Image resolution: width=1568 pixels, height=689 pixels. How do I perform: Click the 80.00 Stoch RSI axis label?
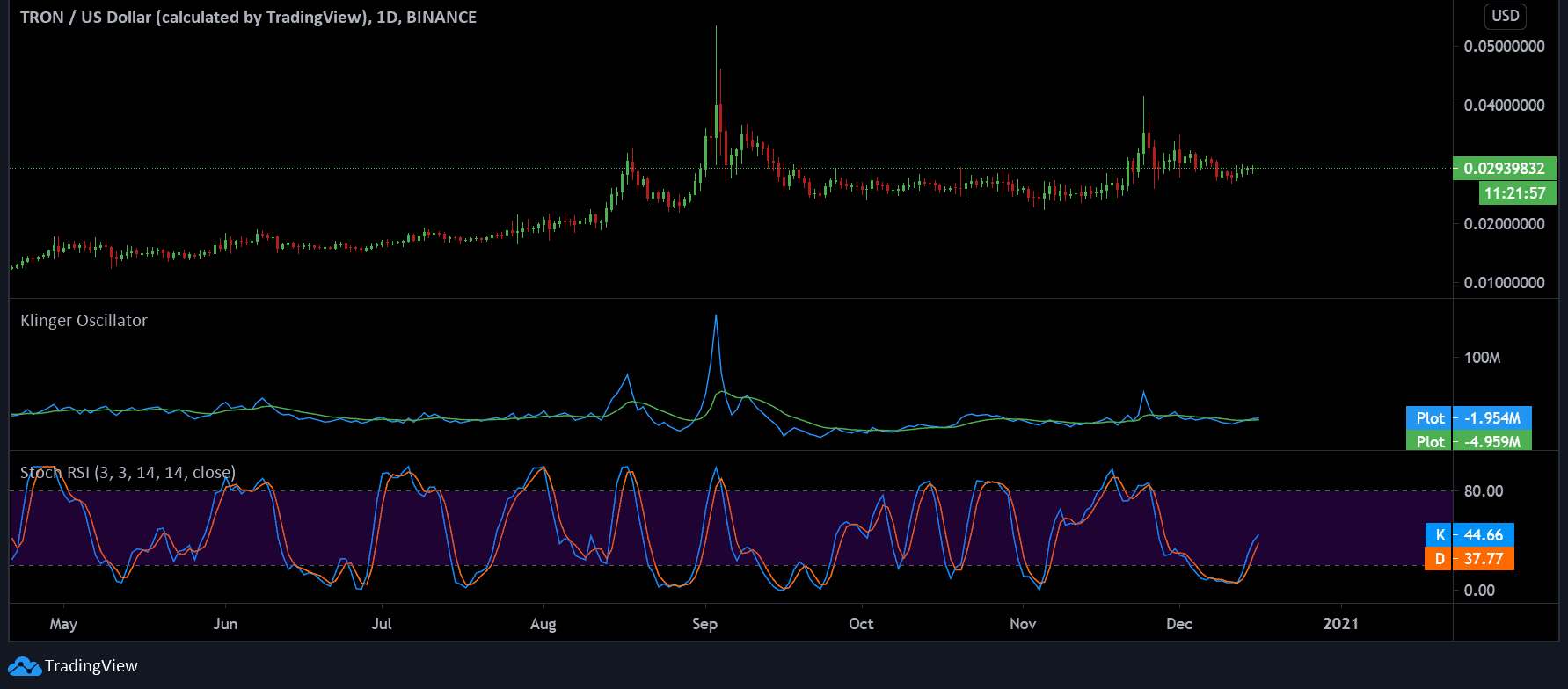click(1484, 491)
